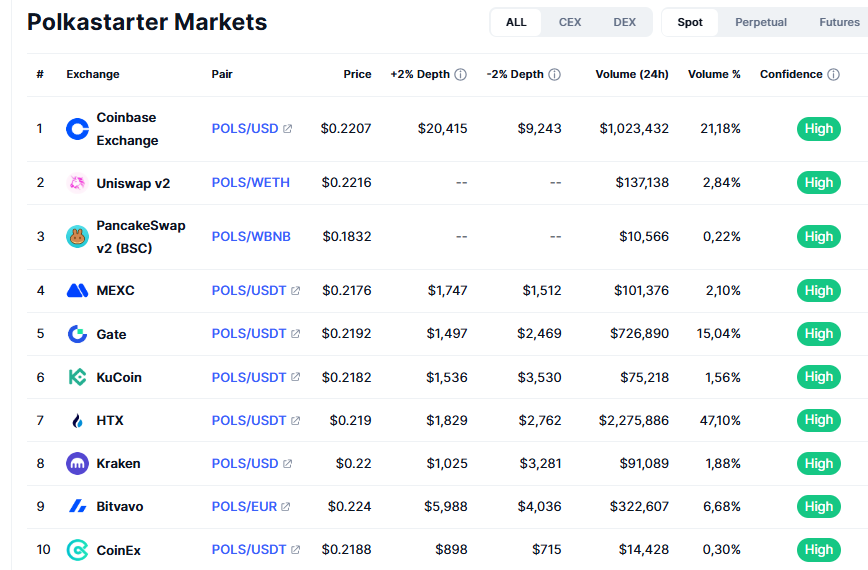Click the -2% Depth info icon
The width and height of the screenshot is (868, 570).
pos(554,75)
